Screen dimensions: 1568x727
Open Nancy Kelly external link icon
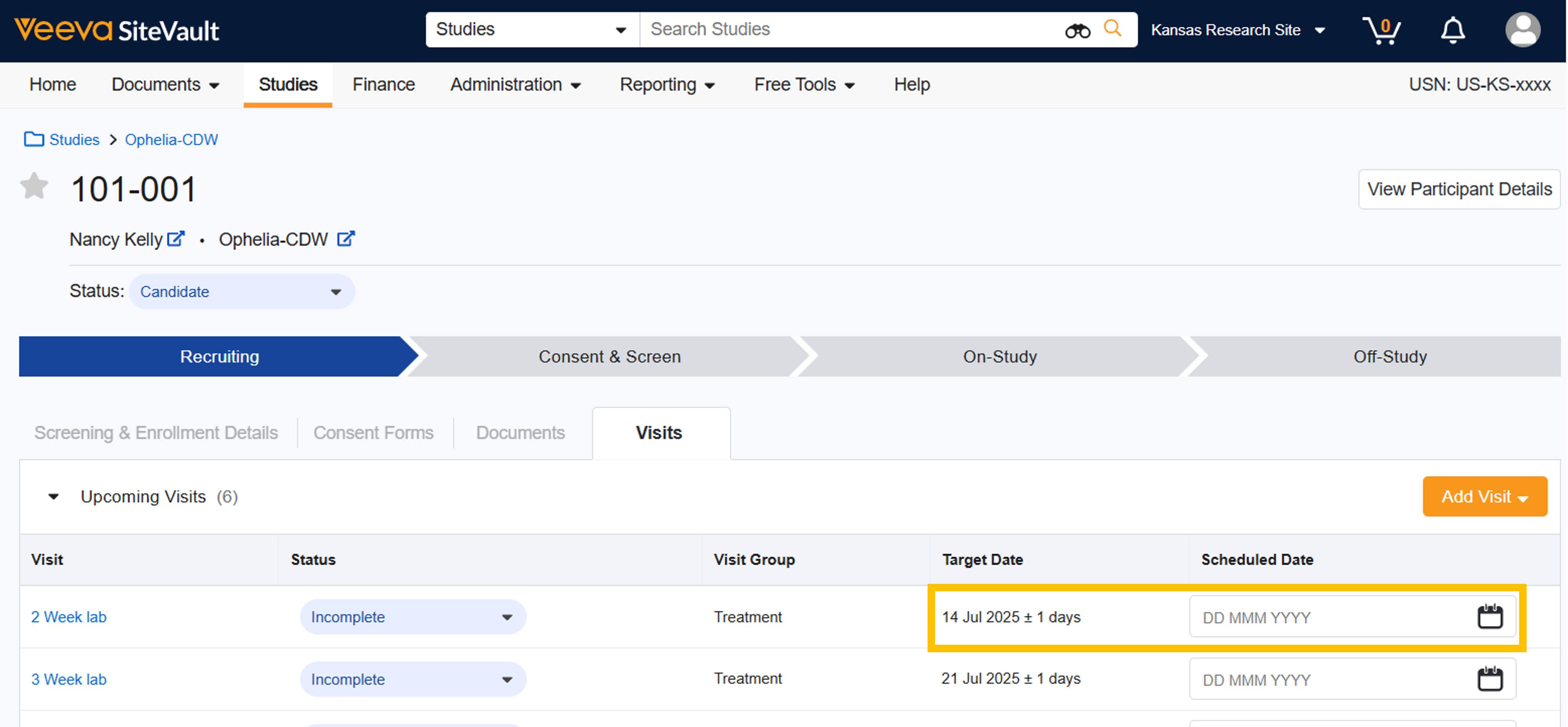[x=175, y=239]
